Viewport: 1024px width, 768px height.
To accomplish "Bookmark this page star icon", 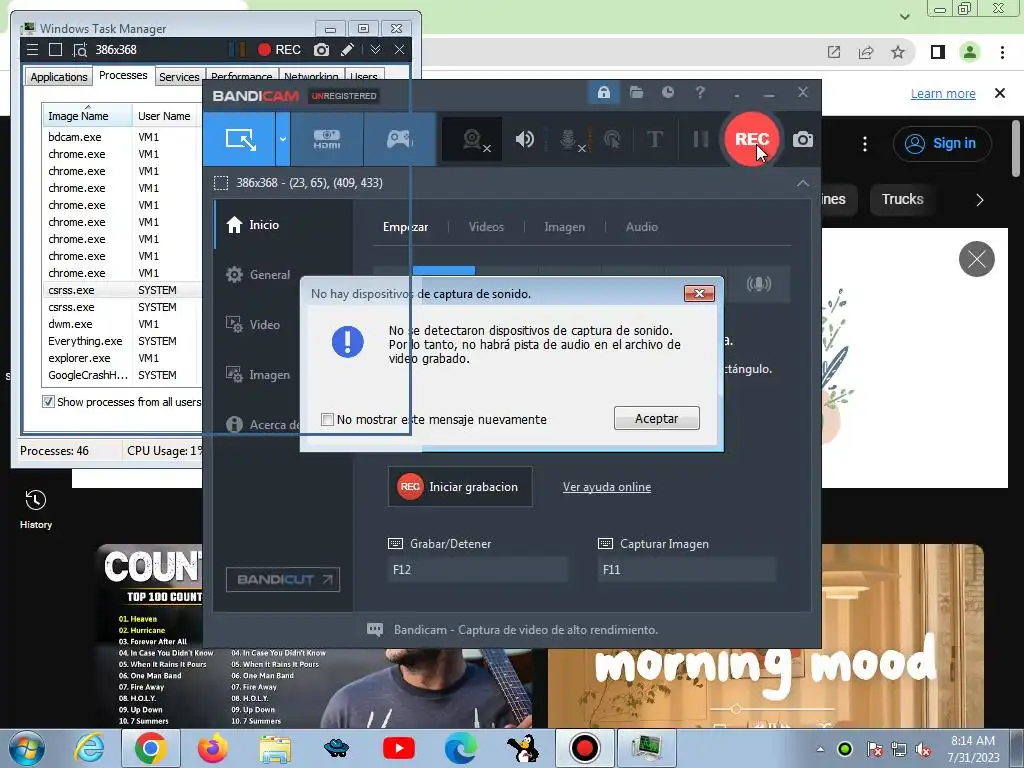I will (x=898, y=52).
